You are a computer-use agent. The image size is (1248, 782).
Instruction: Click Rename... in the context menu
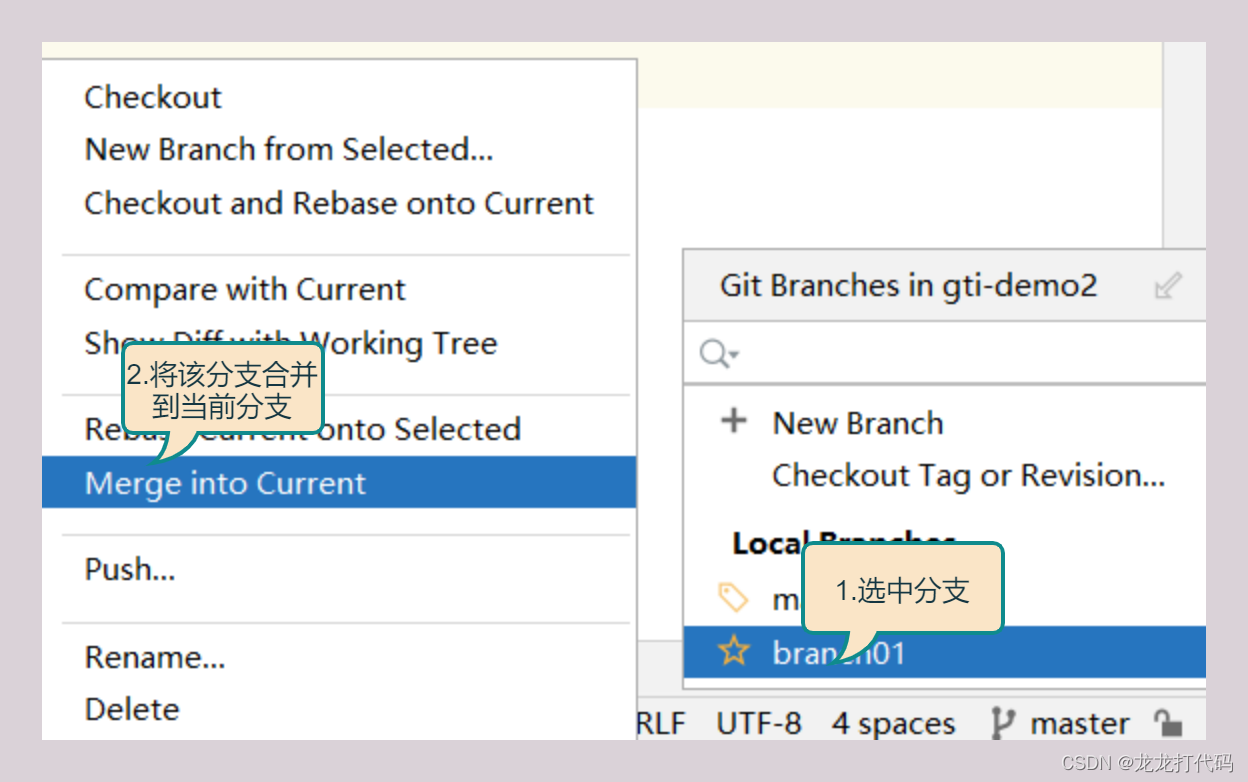(155, 657)
